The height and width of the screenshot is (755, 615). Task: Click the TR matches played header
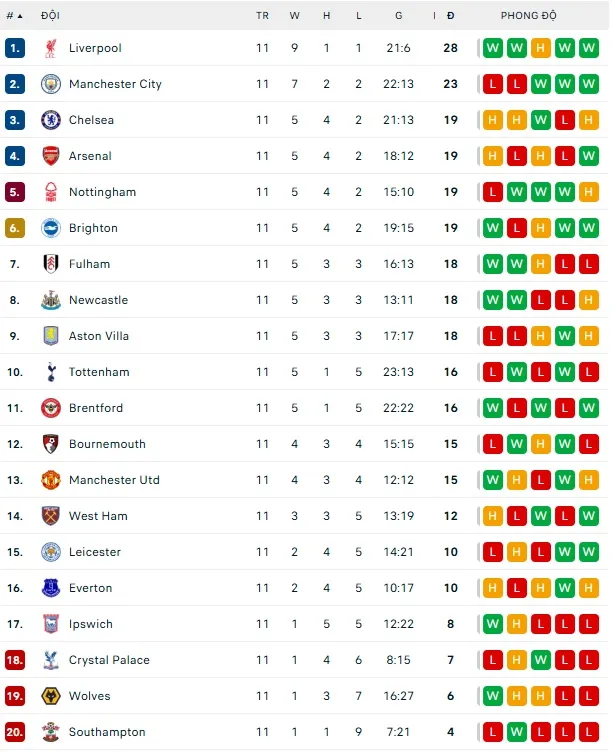(x=262, y=16)
